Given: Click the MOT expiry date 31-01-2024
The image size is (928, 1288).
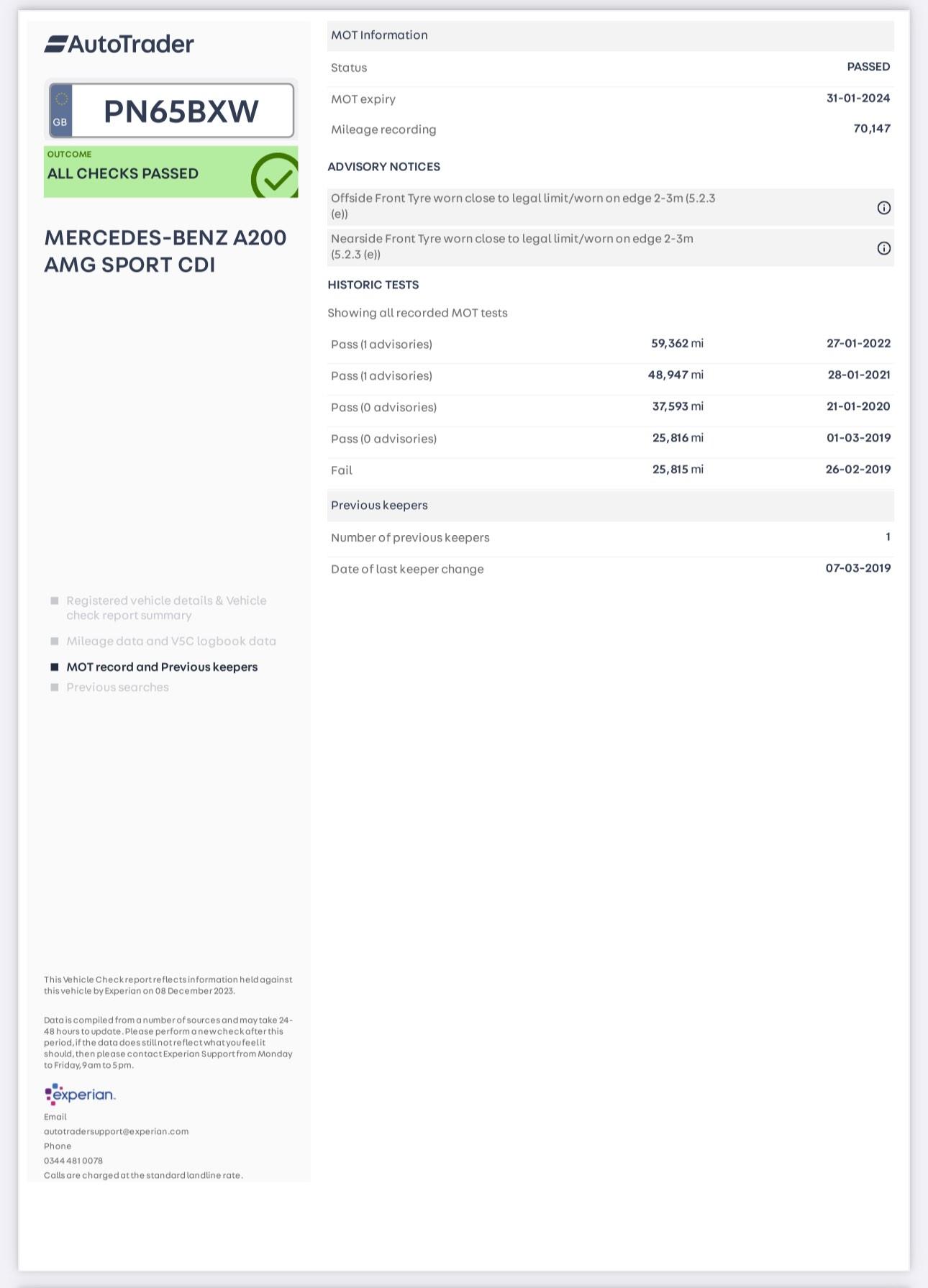Looking at the screenshot, I should tap(858, 99).
